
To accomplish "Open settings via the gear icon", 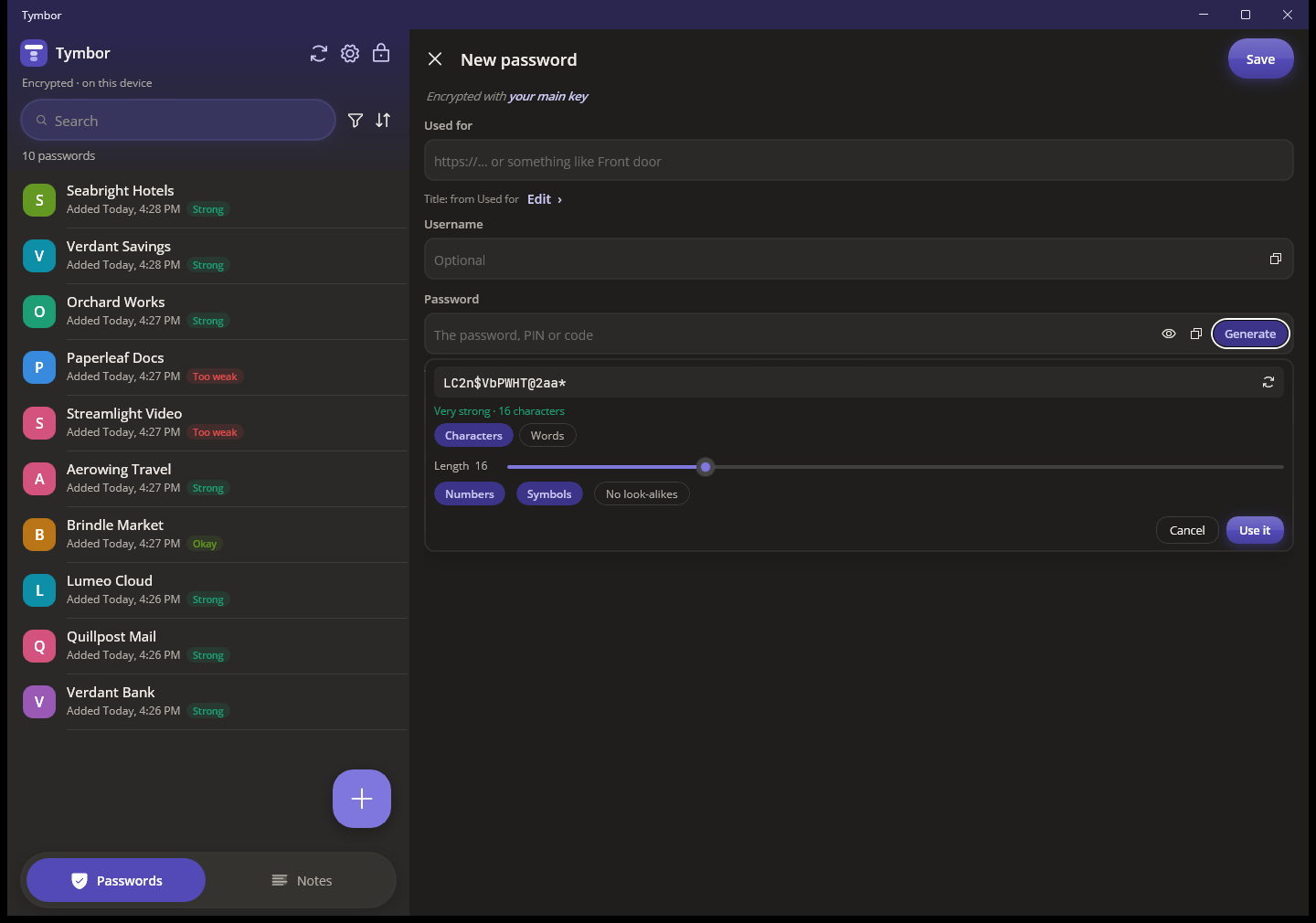I will (x=350, y=54).
